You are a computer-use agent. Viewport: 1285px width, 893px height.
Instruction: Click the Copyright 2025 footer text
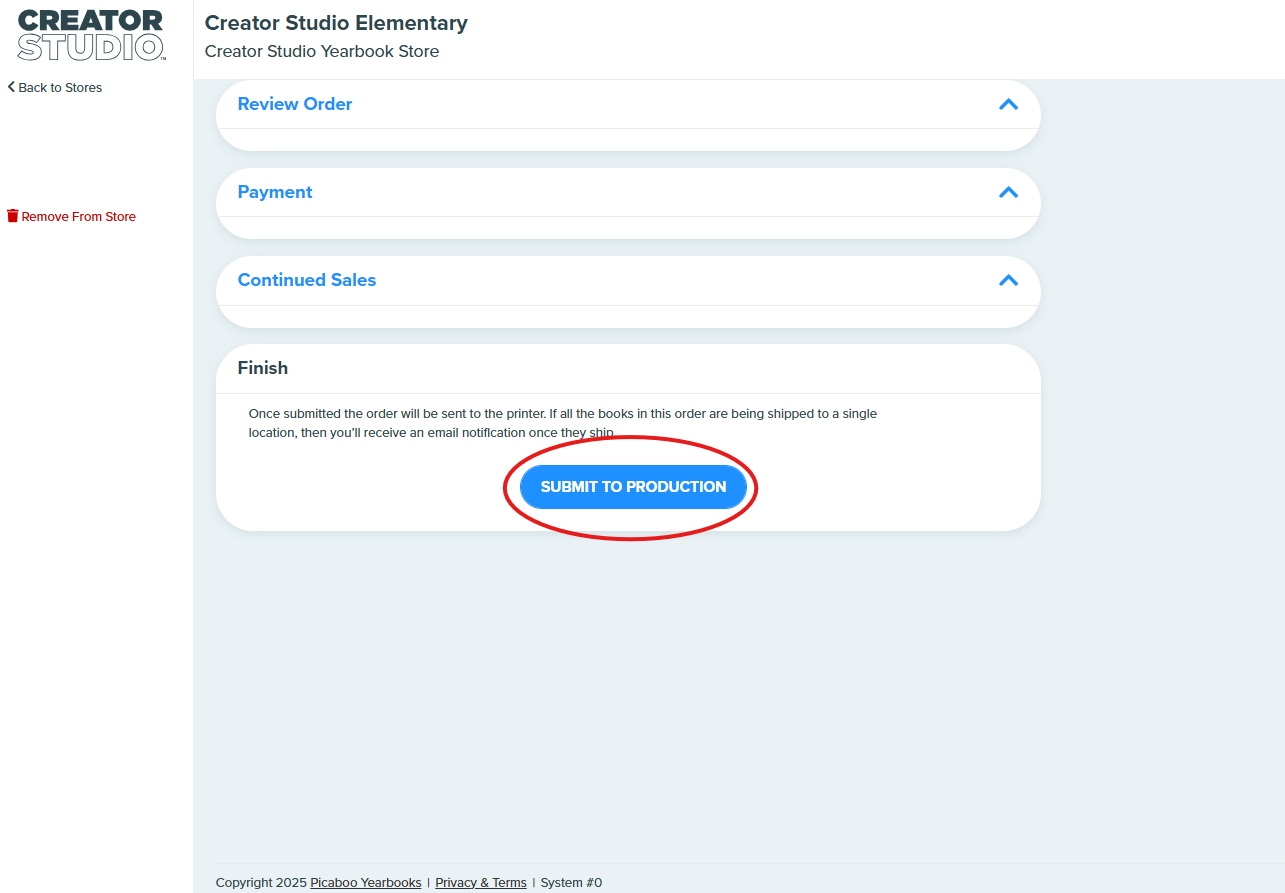[x=261, y=882]
